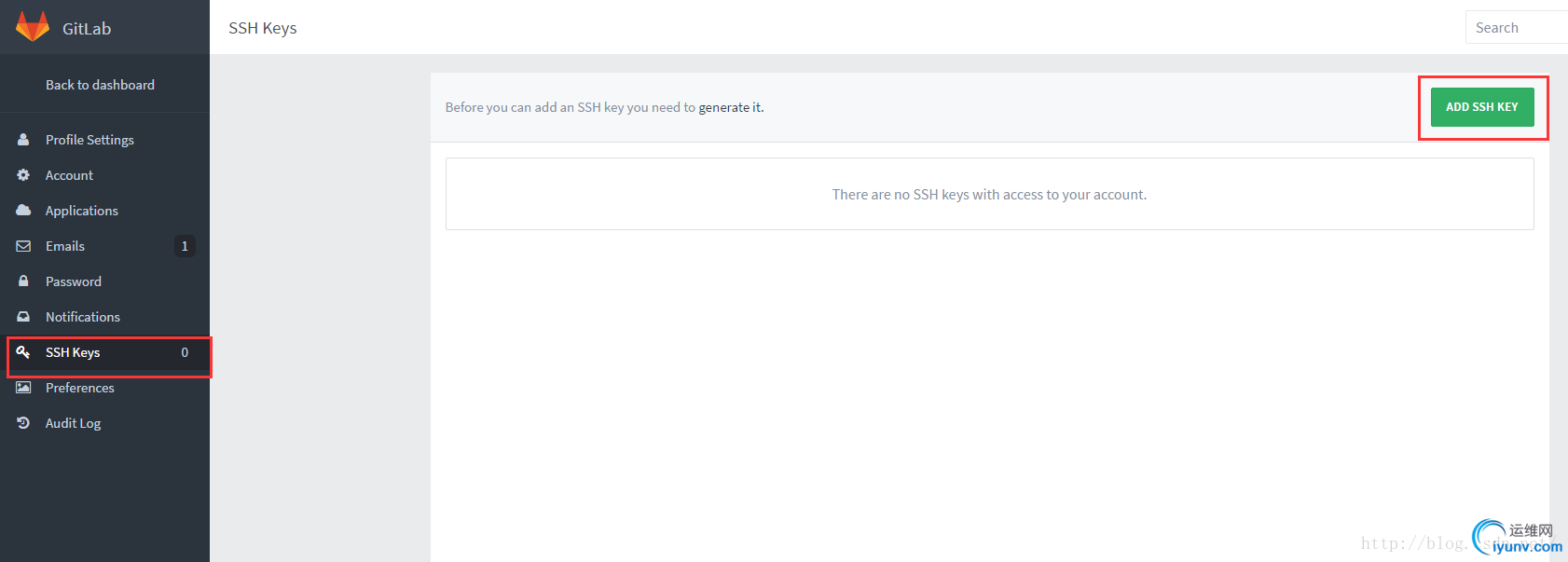Click the Emails envelope icon
This screenshot has height=562, width=1568.
pos(23,246)
